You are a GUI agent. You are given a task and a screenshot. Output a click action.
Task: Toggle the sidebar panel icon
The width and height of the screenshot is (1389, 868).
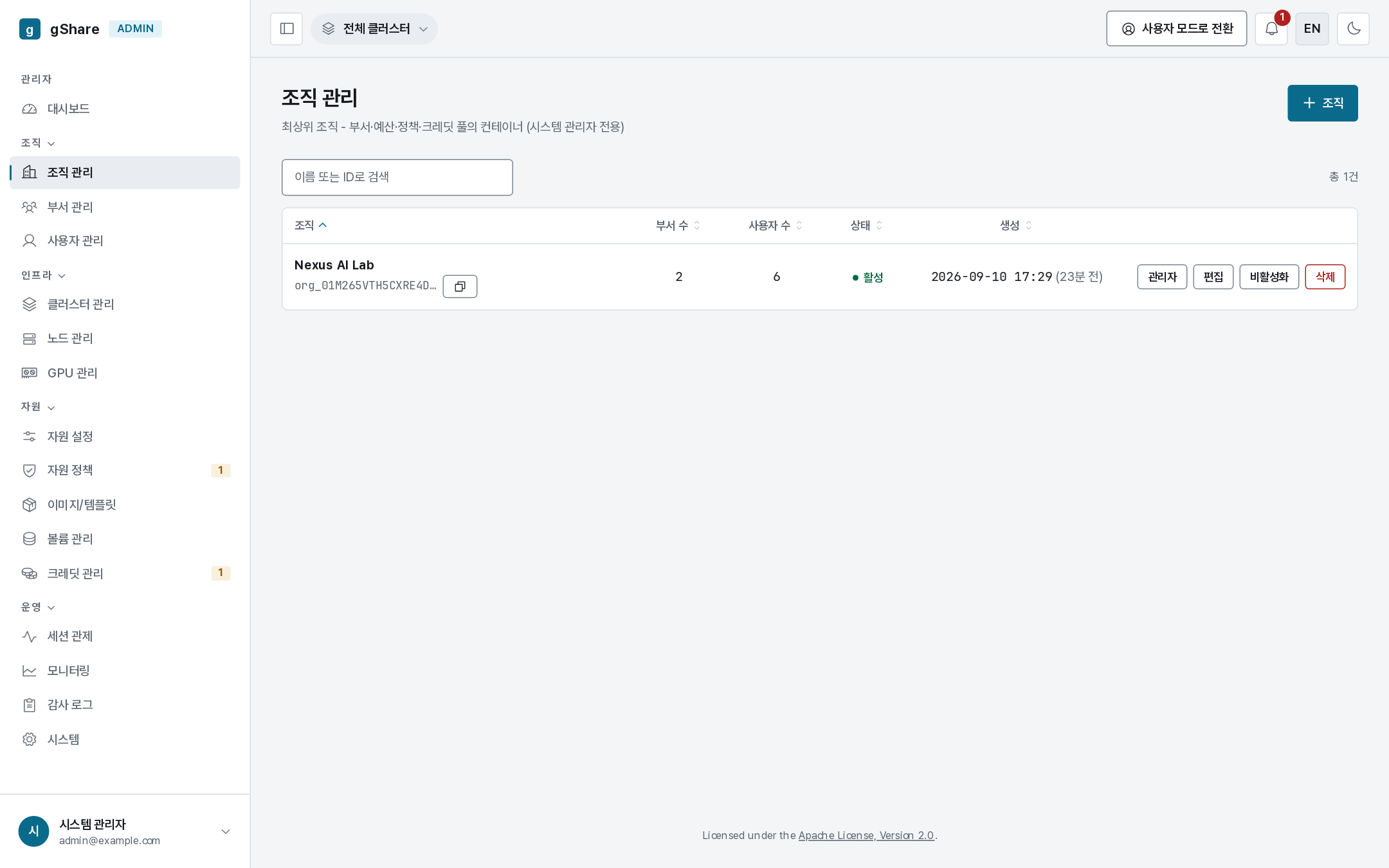click(287, 29)
